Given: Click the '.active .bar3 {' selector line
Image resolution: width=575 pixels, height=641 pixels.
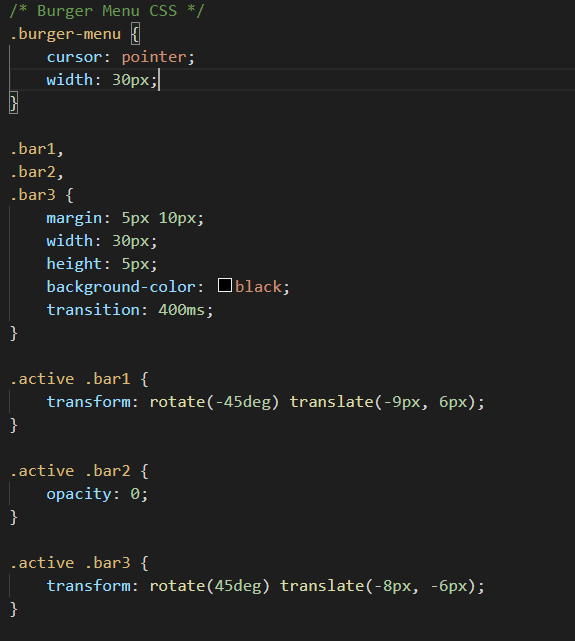Looking at the screenshot, I should click(x=79, y=563).
